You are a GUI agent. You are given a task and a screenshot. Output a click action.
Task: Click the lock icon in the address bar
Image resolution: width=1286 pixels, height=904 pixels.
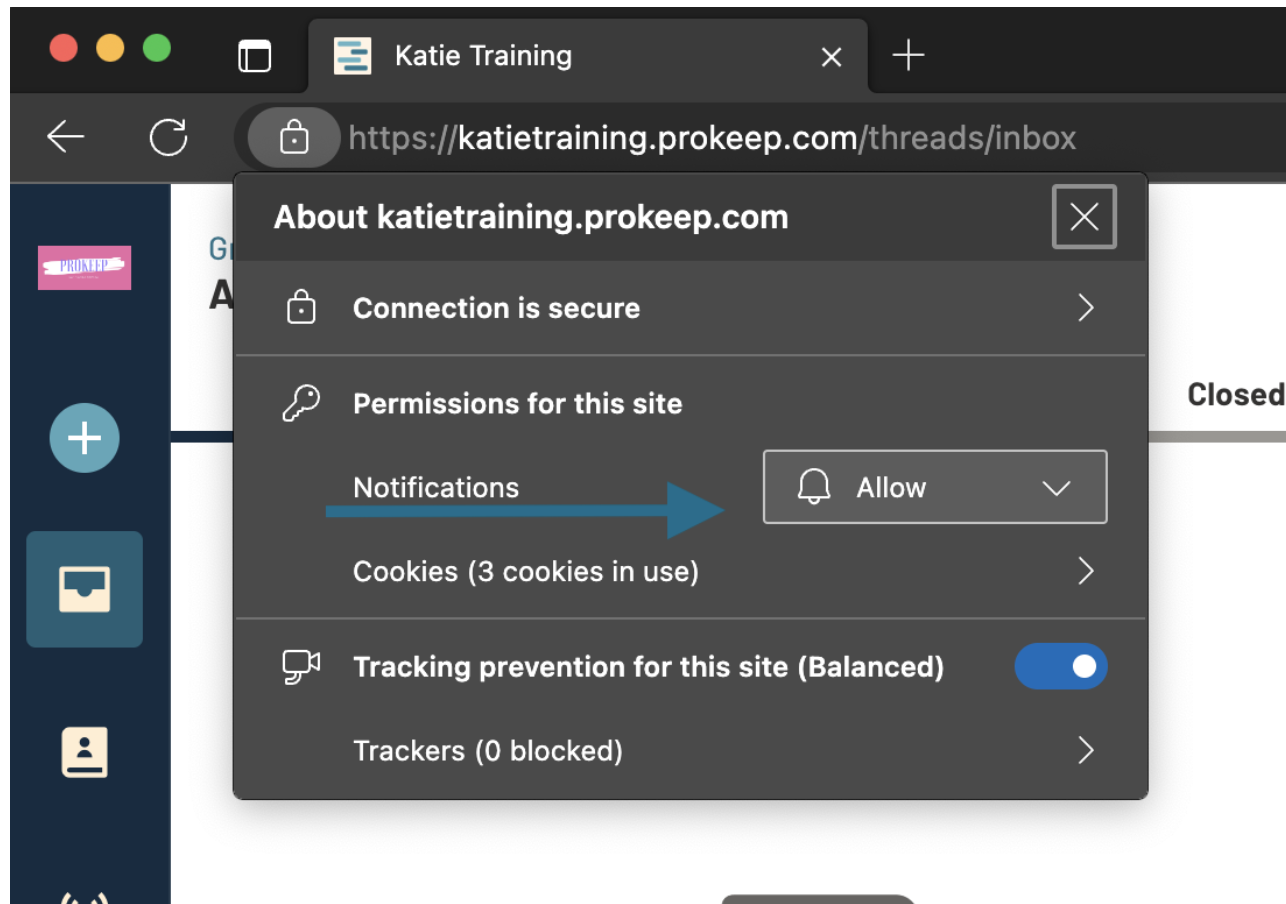[295, 137]
